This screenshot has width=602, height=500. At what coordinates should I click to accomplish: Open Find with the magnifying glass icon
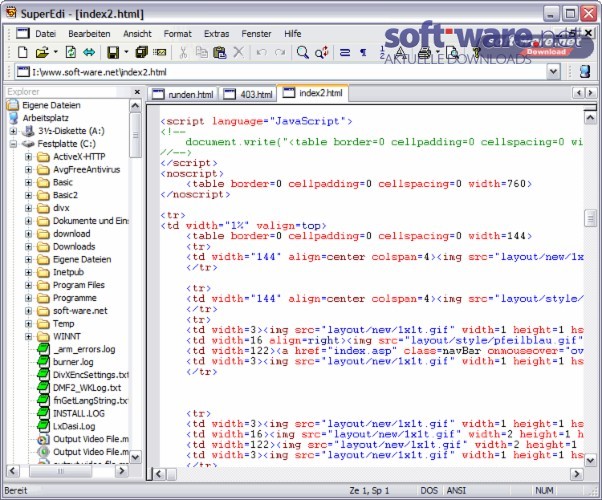(303, 52)
